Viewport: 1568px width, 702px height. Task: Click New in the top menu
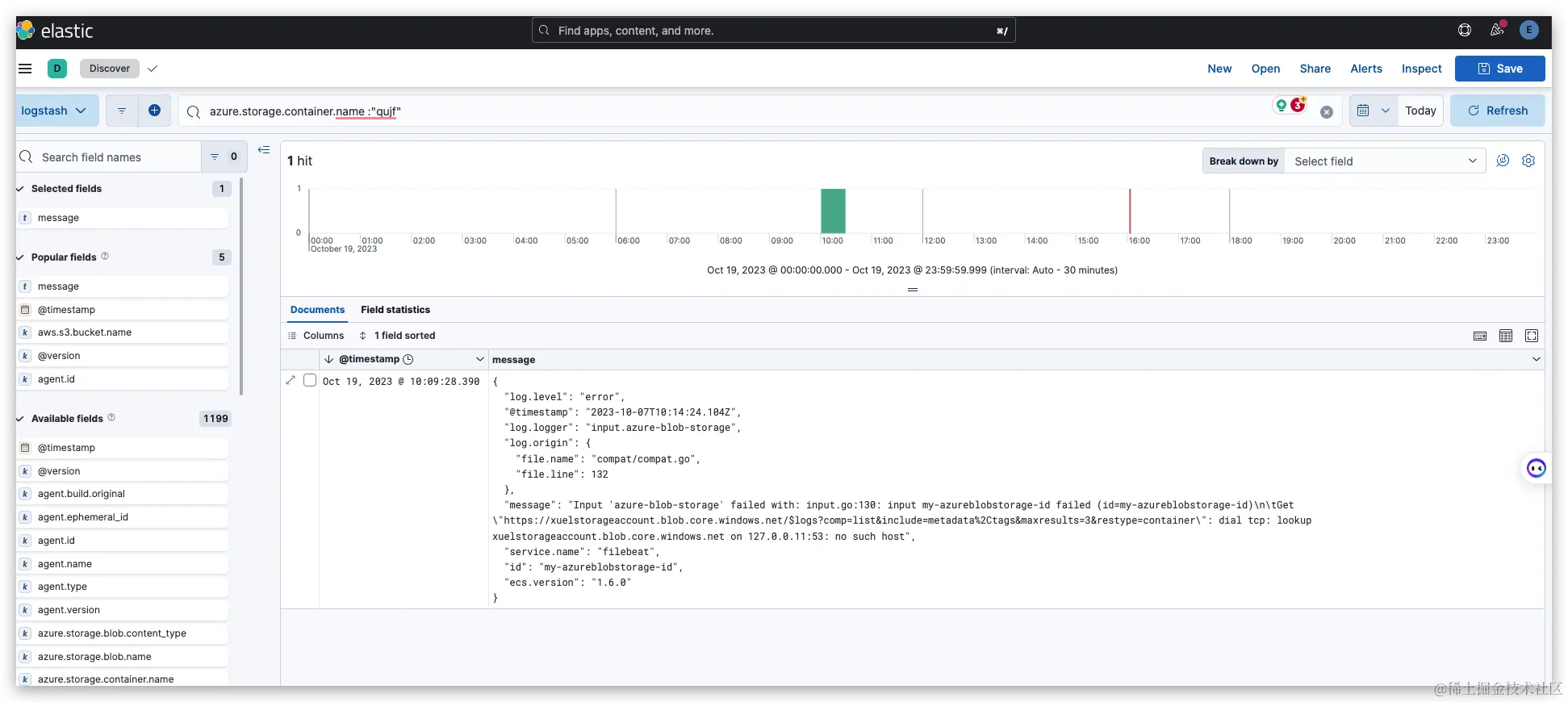click(x=1219, y=69)
